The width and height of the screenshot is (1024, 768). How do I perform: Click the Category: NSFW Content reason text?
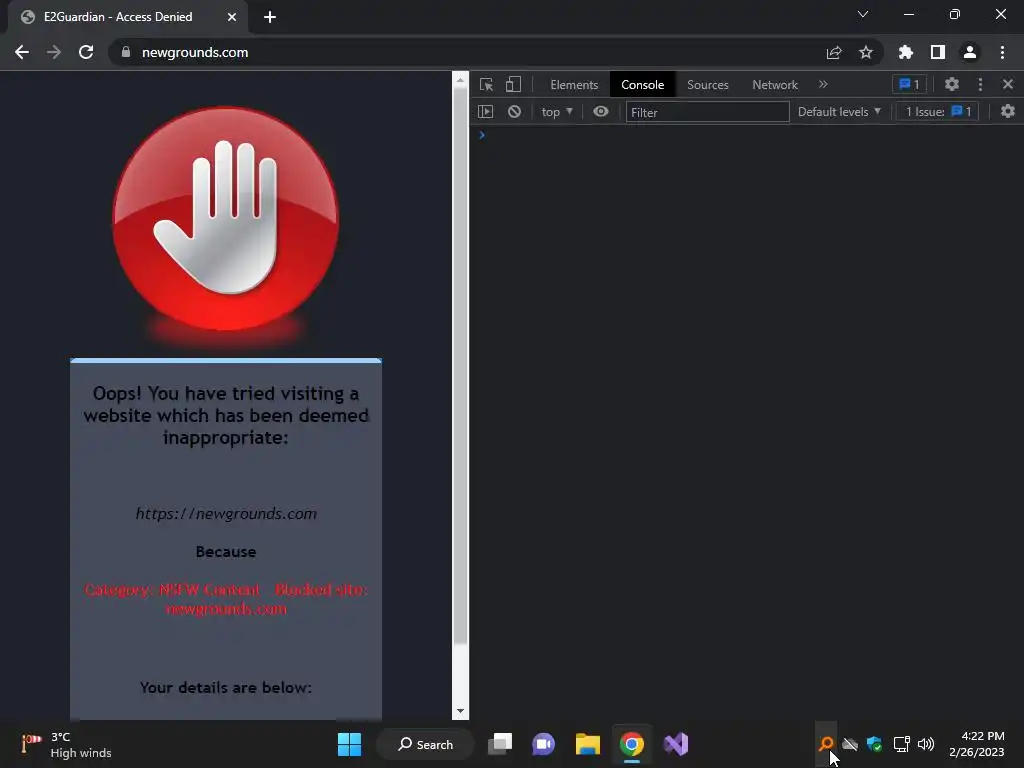click(226, 599)
